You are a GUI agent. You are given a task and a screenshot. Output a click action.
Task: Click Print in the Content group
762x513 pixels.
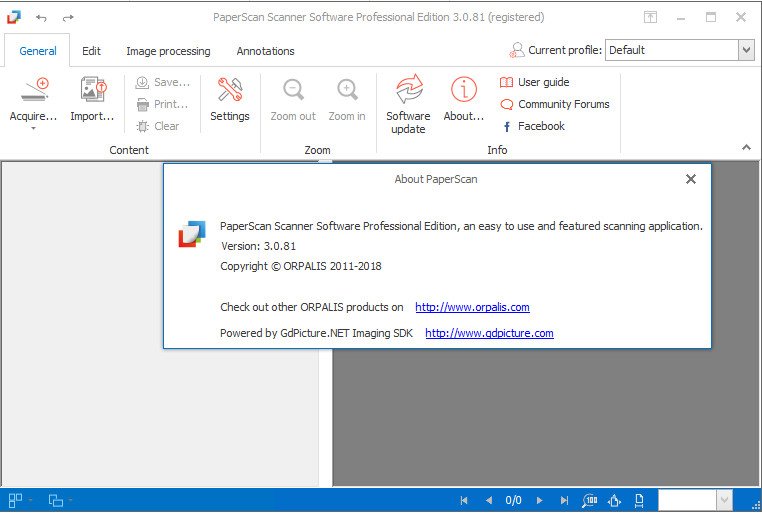(162, 104)
